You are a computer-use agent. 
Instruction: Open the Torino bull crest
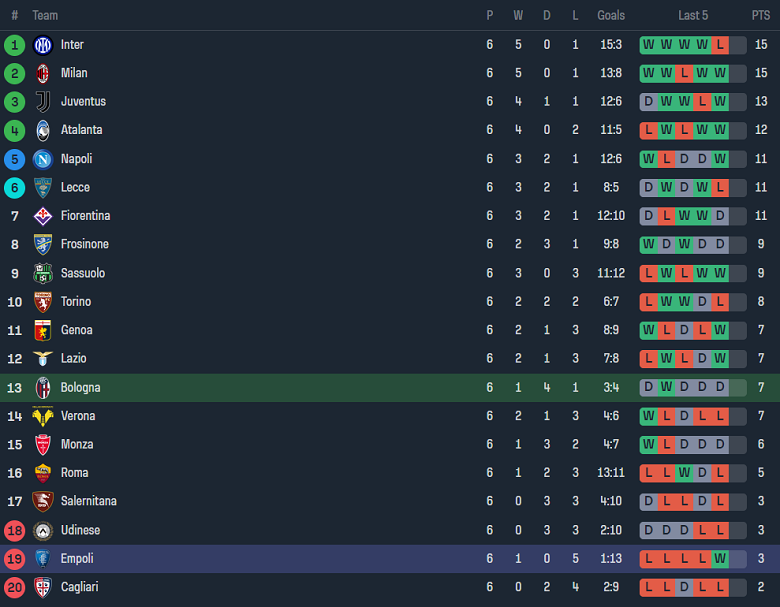43,302
